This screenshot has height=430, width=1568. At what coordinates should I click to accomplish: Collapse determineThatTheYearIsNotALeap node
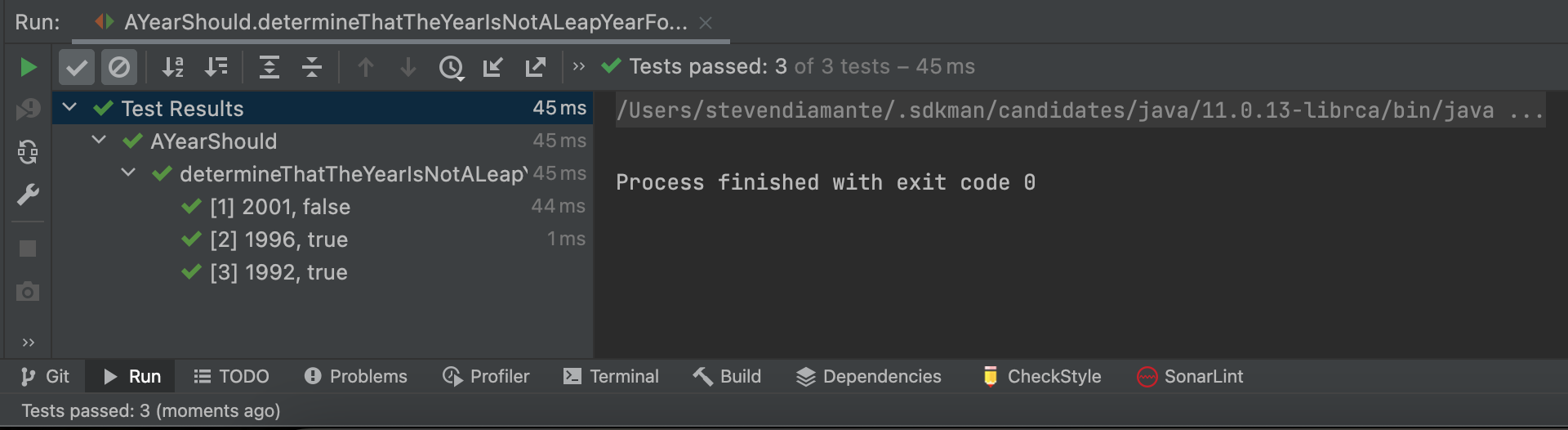[x=128, y=172]
